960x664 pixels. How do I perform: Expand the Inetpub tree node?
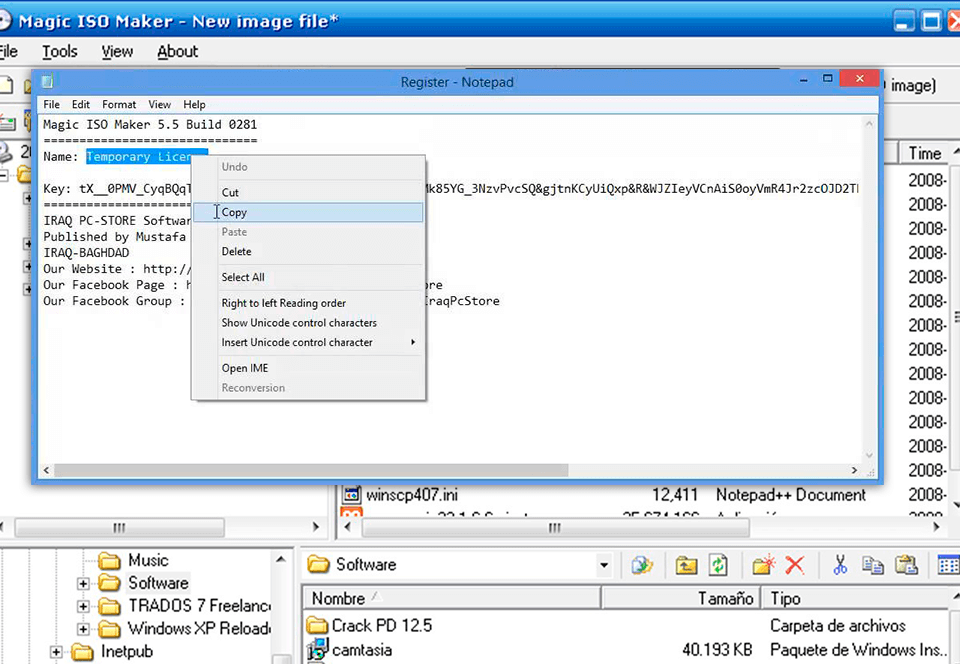click(x=56, y=652)
